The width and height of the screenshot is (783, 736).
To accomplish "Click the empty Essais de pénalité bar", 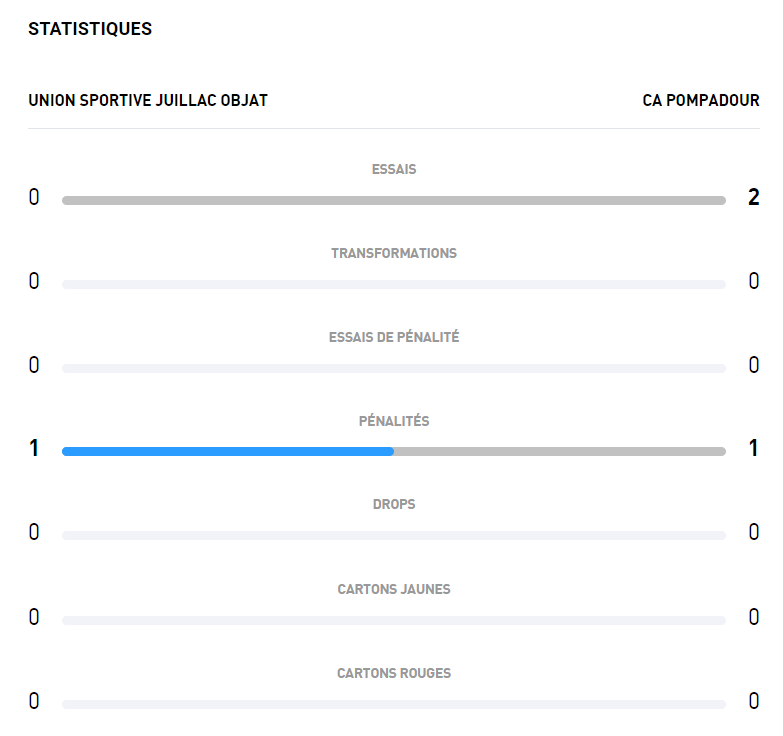I will (394, 369).
